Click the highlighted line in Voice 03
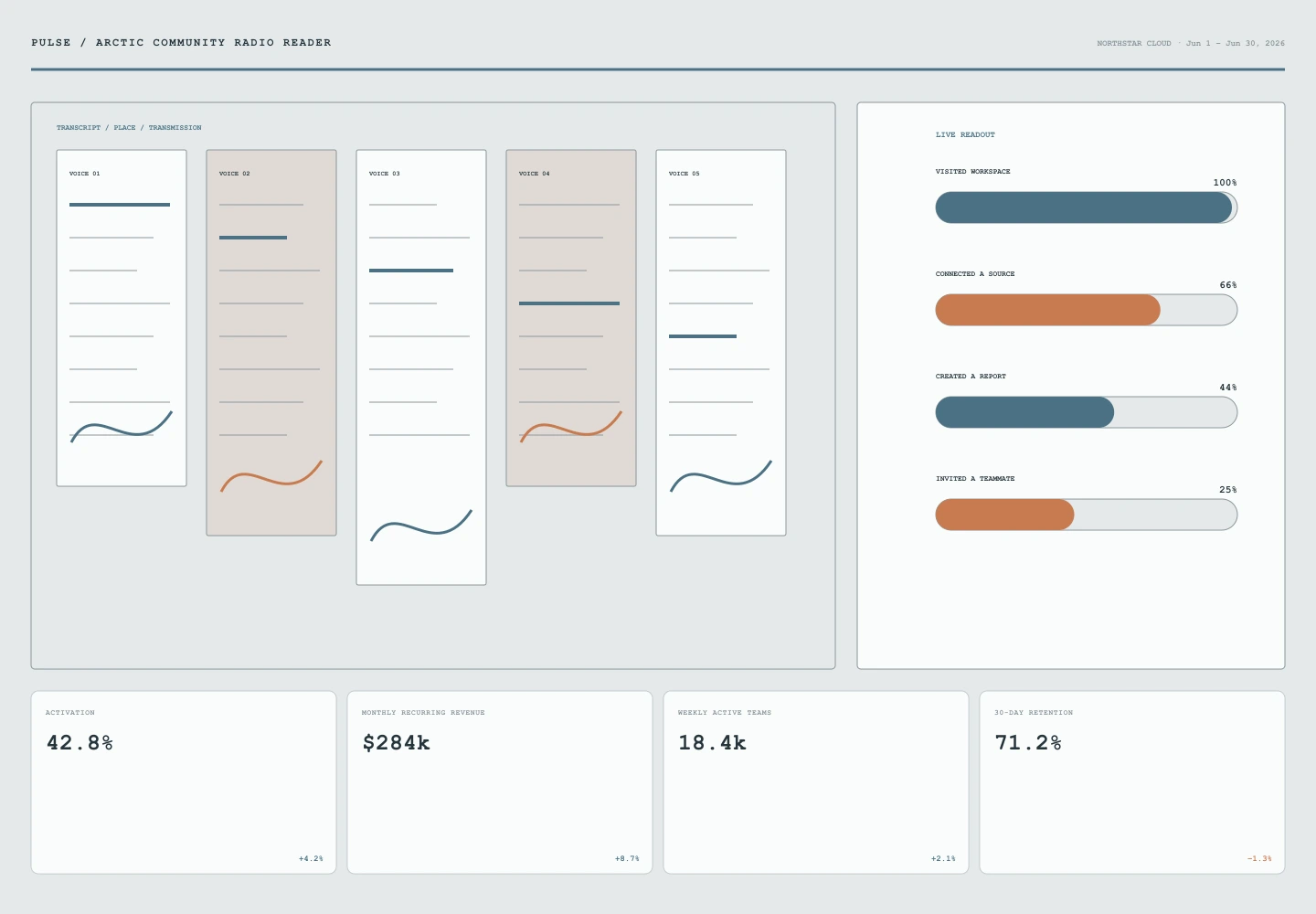Image resolution: width=1316 pixels, height=914 pixels. point(411,271)
